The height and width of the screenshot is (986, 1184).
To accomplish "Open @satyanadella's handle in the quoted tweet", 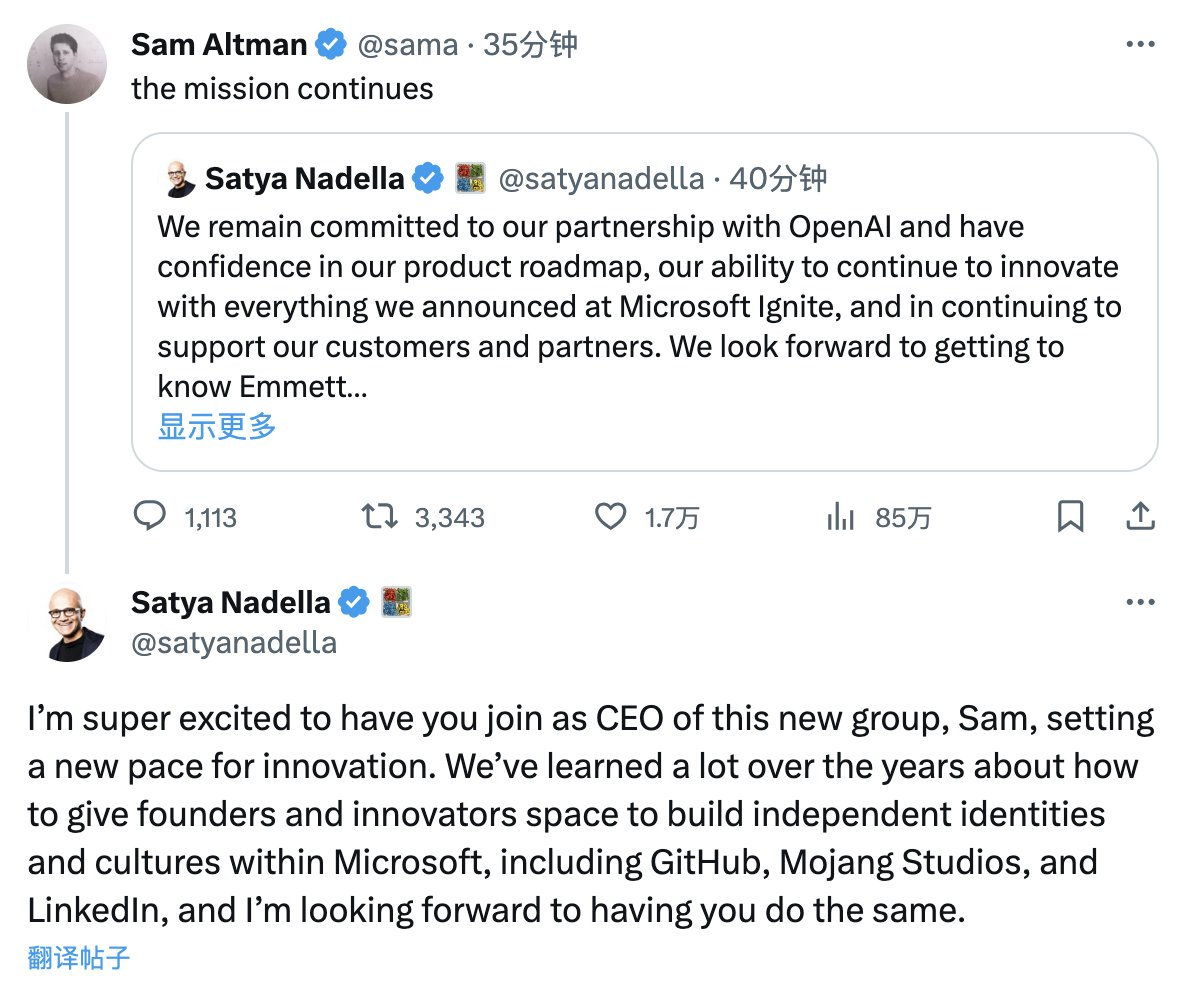I will [607, 177].
